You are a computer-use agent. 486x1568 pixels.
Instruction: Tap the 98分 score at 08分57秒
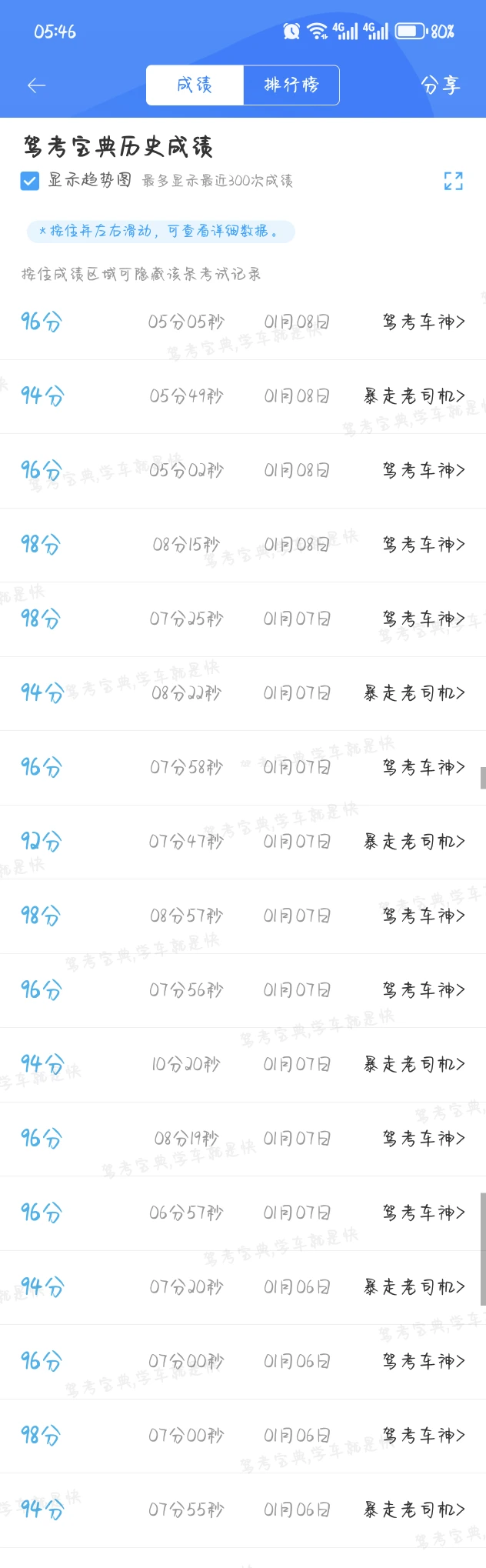click(x=41, y=916)
